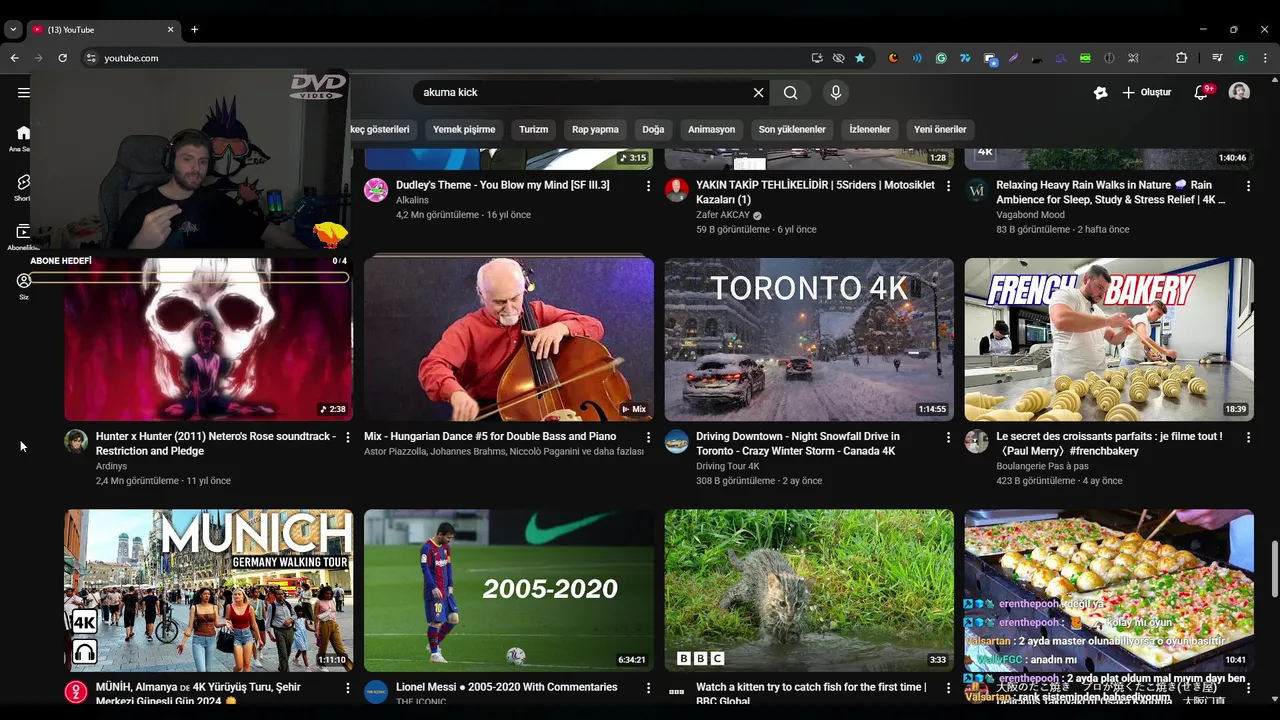
Task: Open a new browser tab with plus
Action: click(x=194, y=29)
